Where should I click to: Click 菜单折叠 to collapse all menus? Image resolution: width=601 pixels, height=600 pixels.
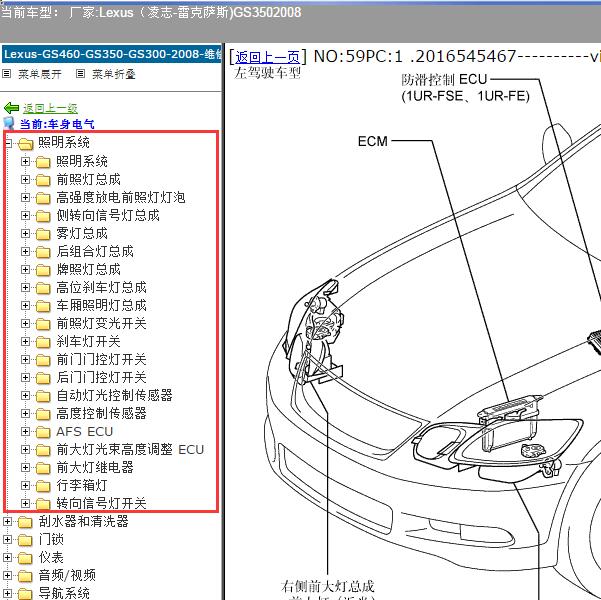(x=114, y=74)
